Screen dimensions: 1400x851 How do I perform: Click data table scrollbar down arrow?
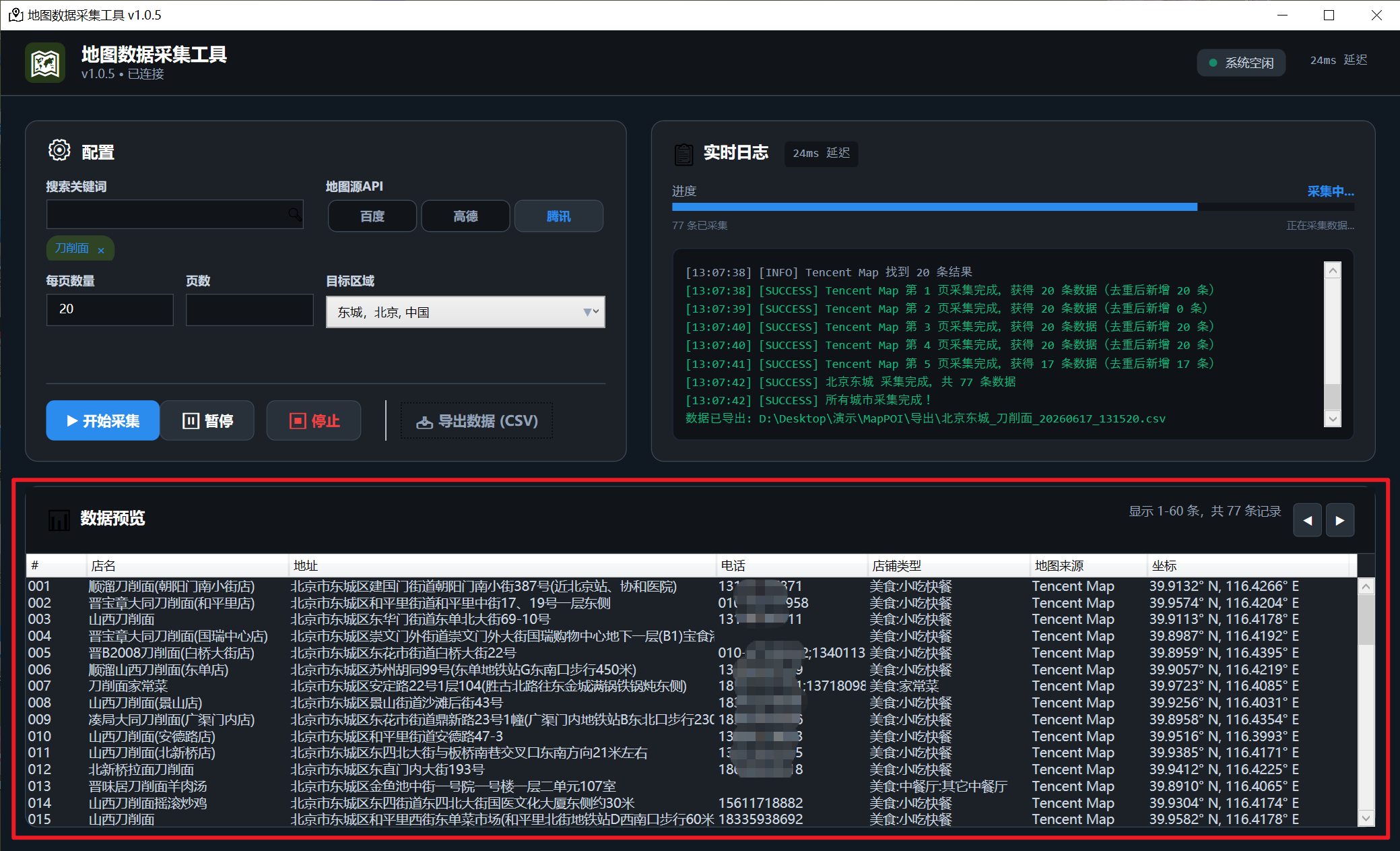pyautogui.click(x=1366, y=819)
